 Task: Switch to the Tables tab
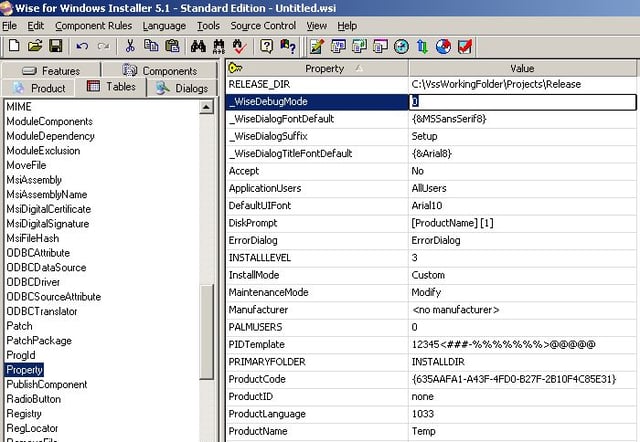click(x=111, y=87)
